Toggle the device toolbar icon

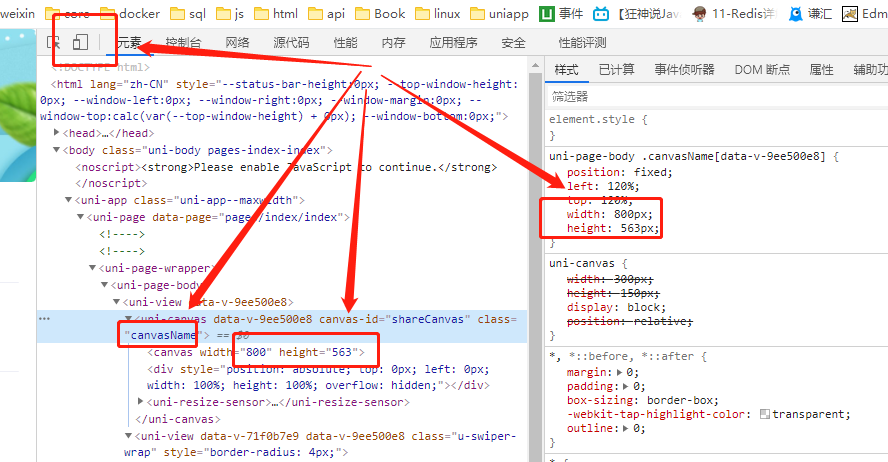(x=81, y=43)
